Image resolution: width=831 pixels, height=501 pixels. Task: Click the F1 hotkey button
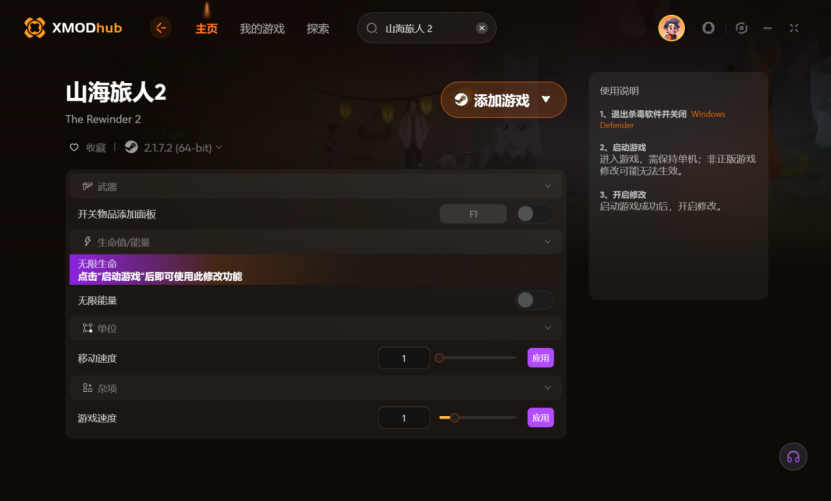[x=473, y=214]
